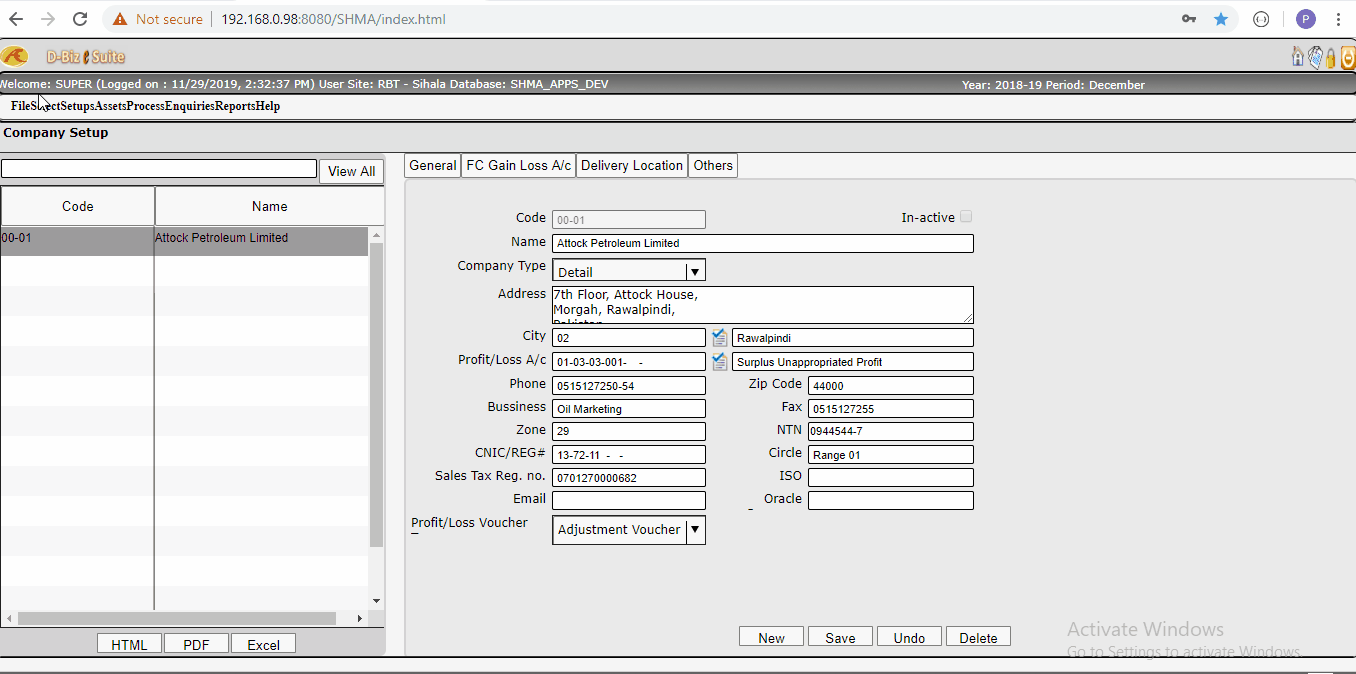Focus the CNIC/REG# field

coord(629,454)
